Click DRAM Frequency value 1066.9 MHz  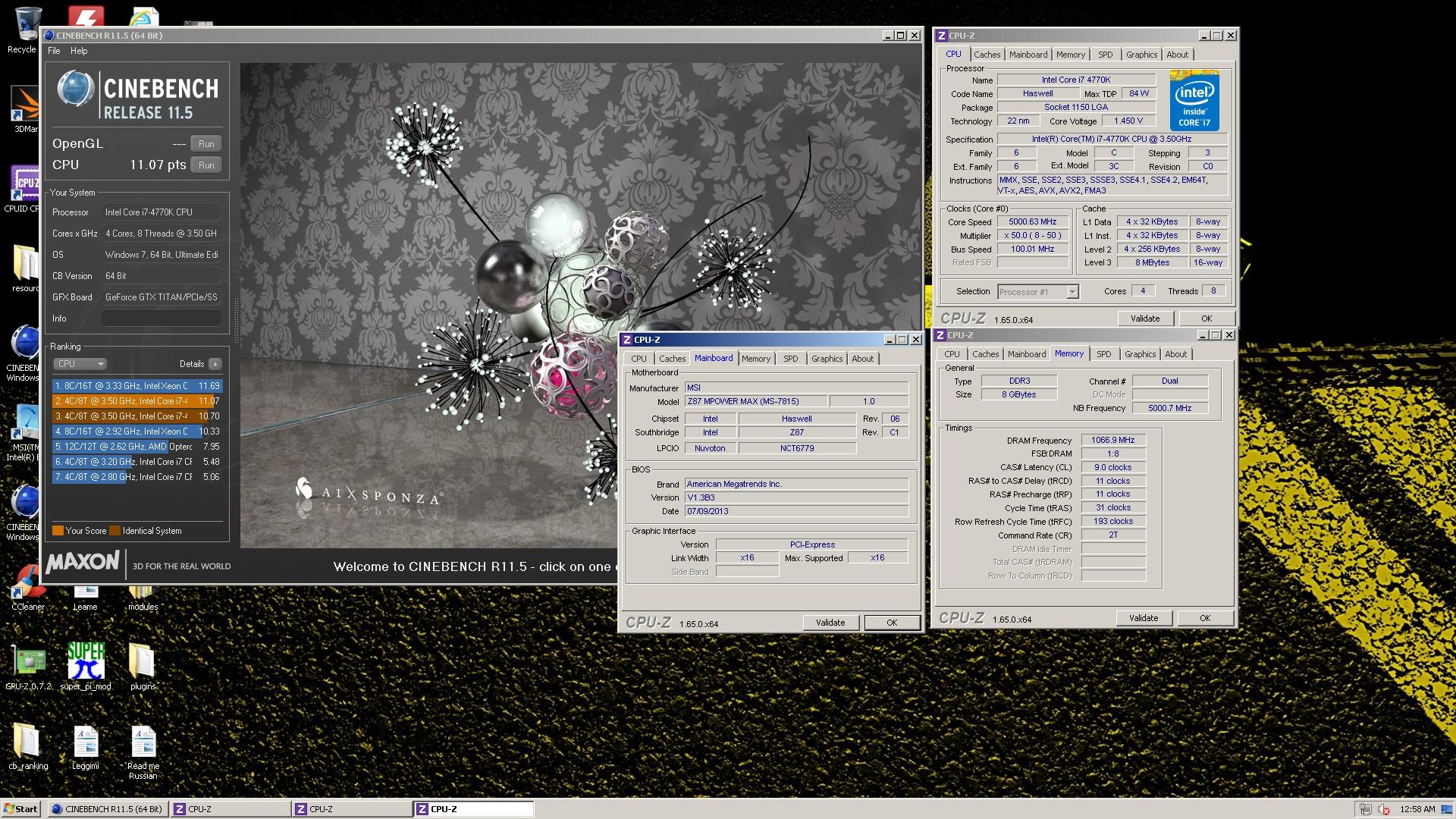[1113, 440]
